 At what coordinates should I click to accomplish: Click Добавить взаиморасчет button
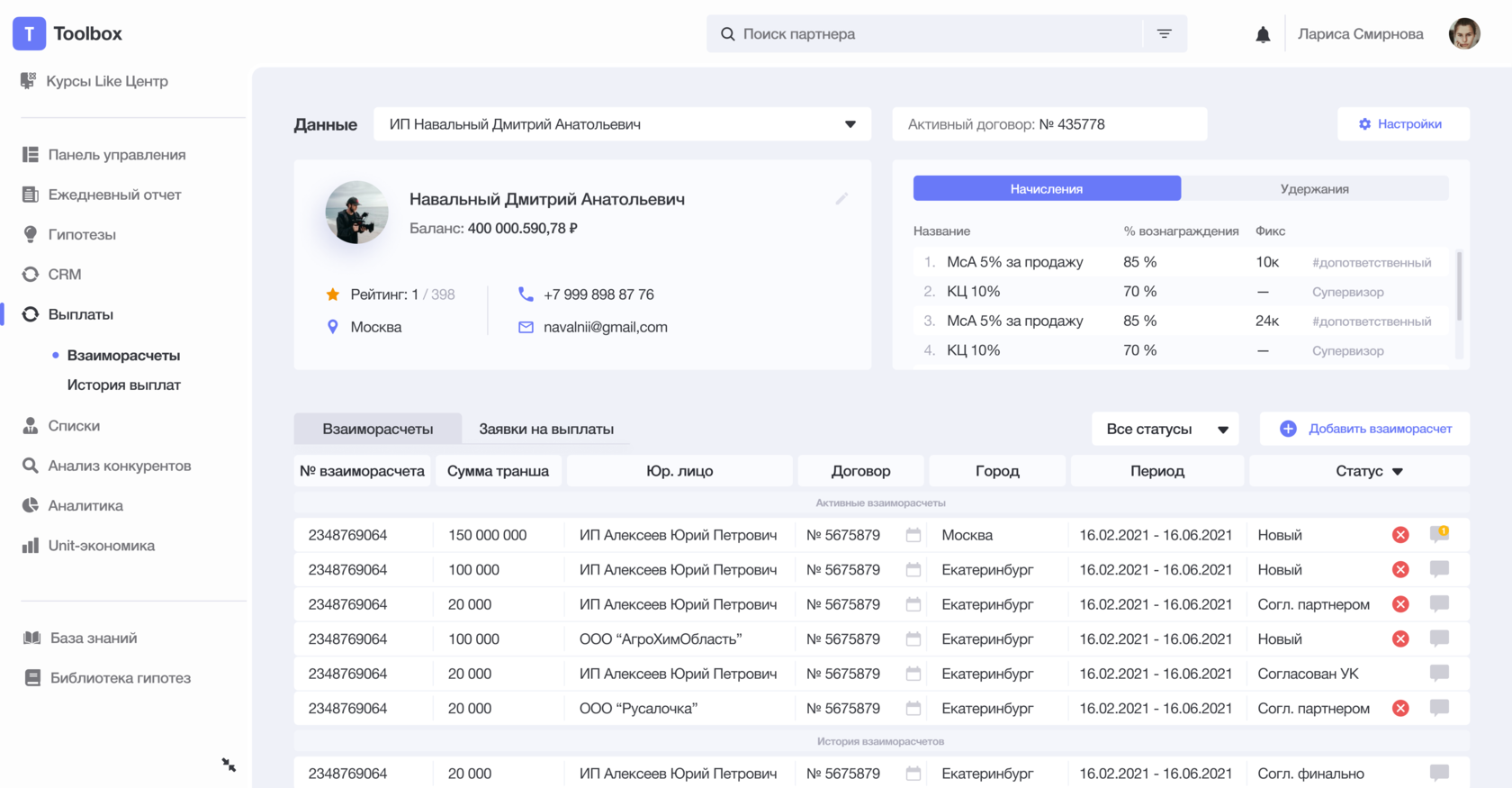(x=1365, y=430)
